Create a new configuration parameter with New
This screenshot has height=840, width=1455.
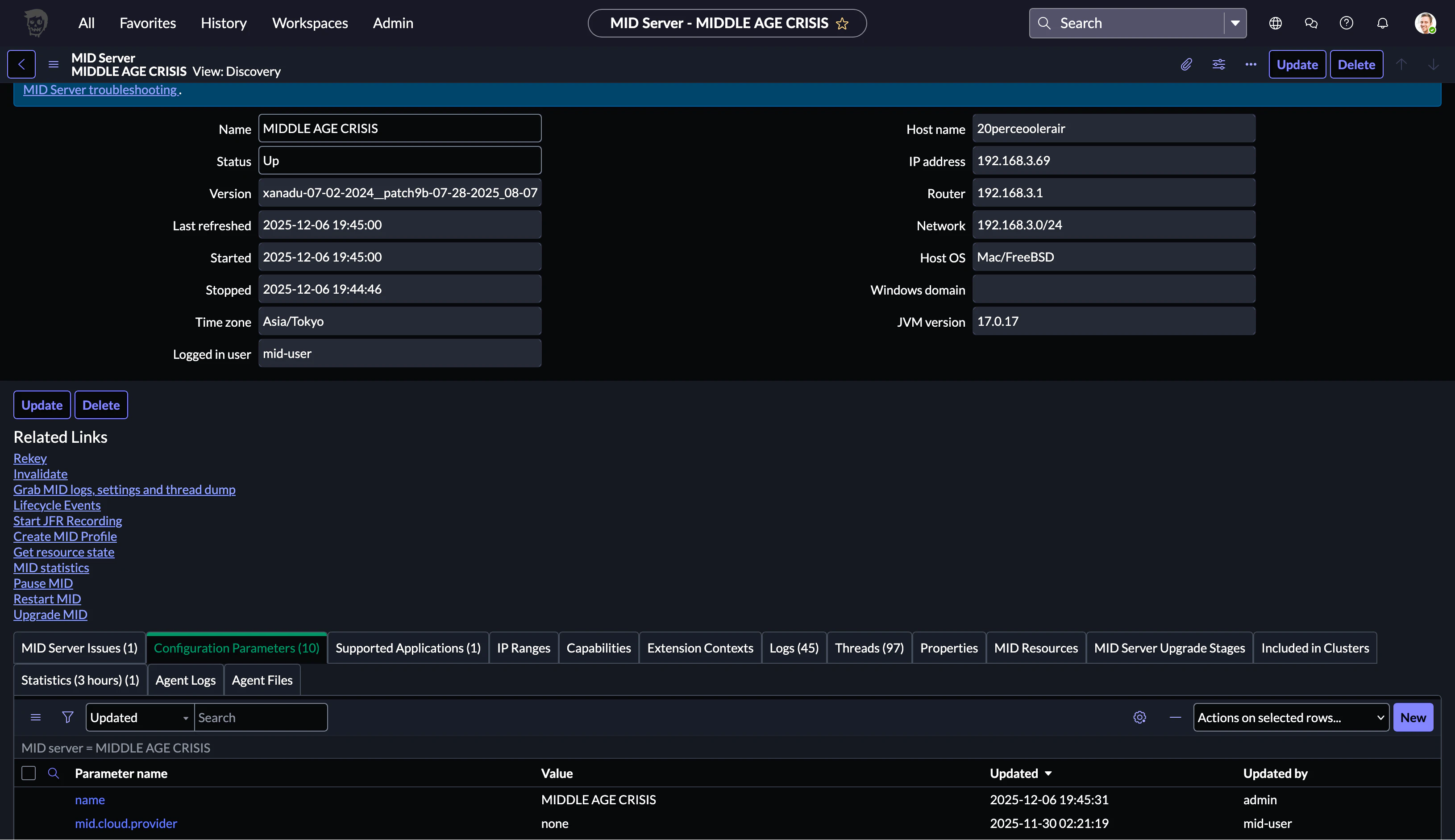[1413, 717]
